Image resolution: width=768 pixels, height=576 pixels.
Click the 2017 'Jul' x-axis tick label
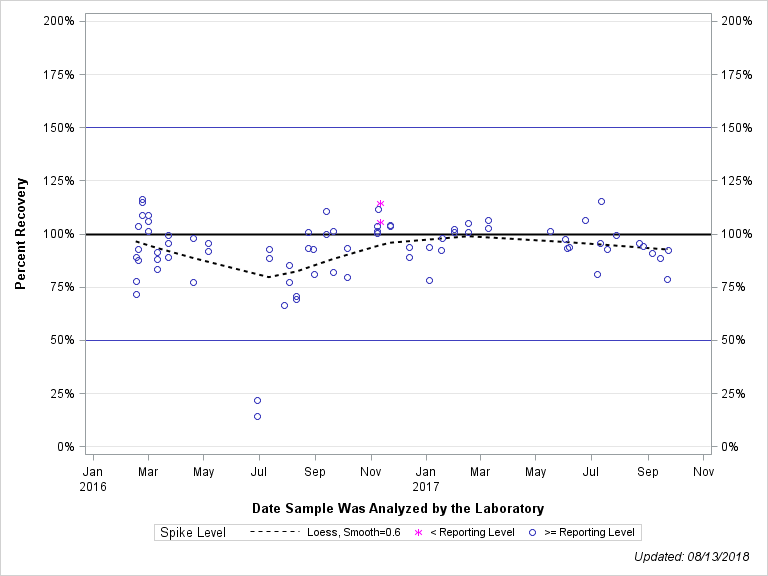[x=591, y=472]
